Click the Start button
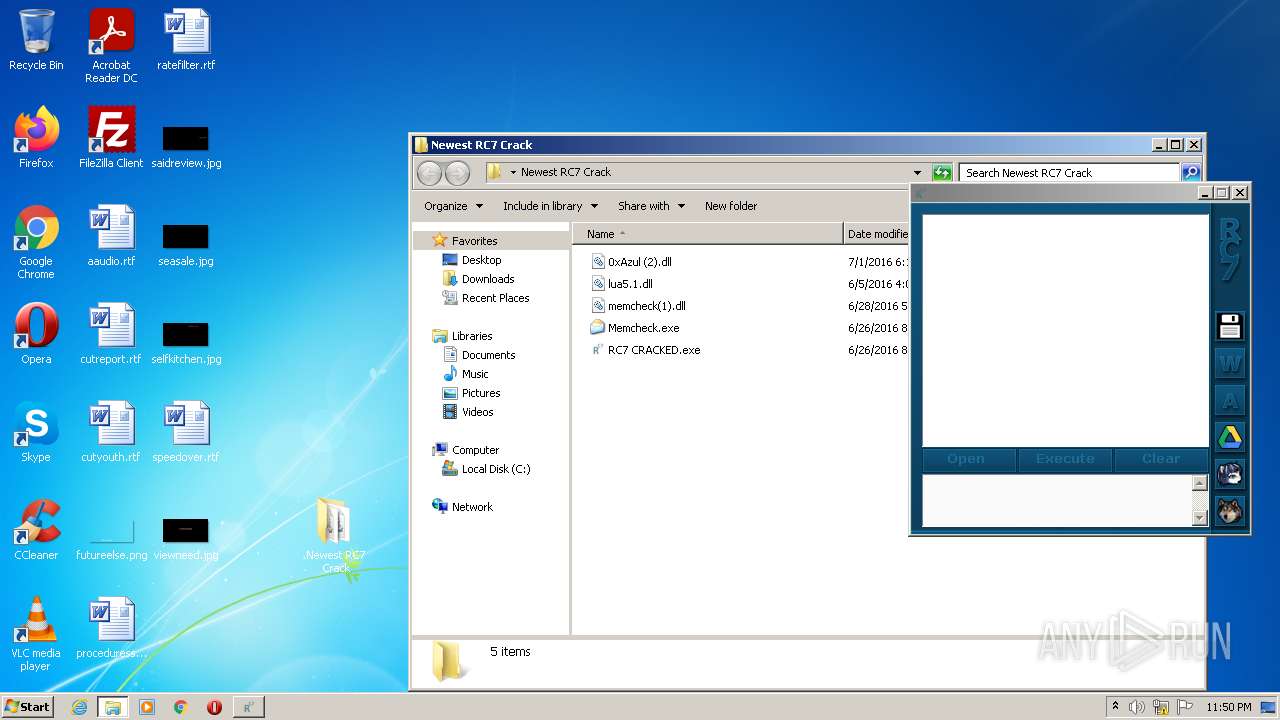This screenshot has height=720, width=1280. coord(28,707)
